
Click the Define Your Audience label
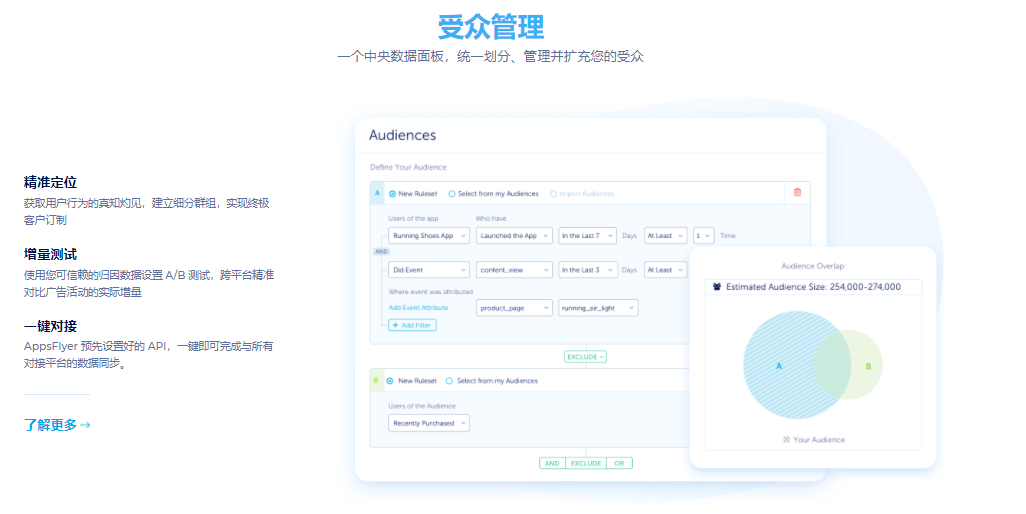[x=408, y=167]
